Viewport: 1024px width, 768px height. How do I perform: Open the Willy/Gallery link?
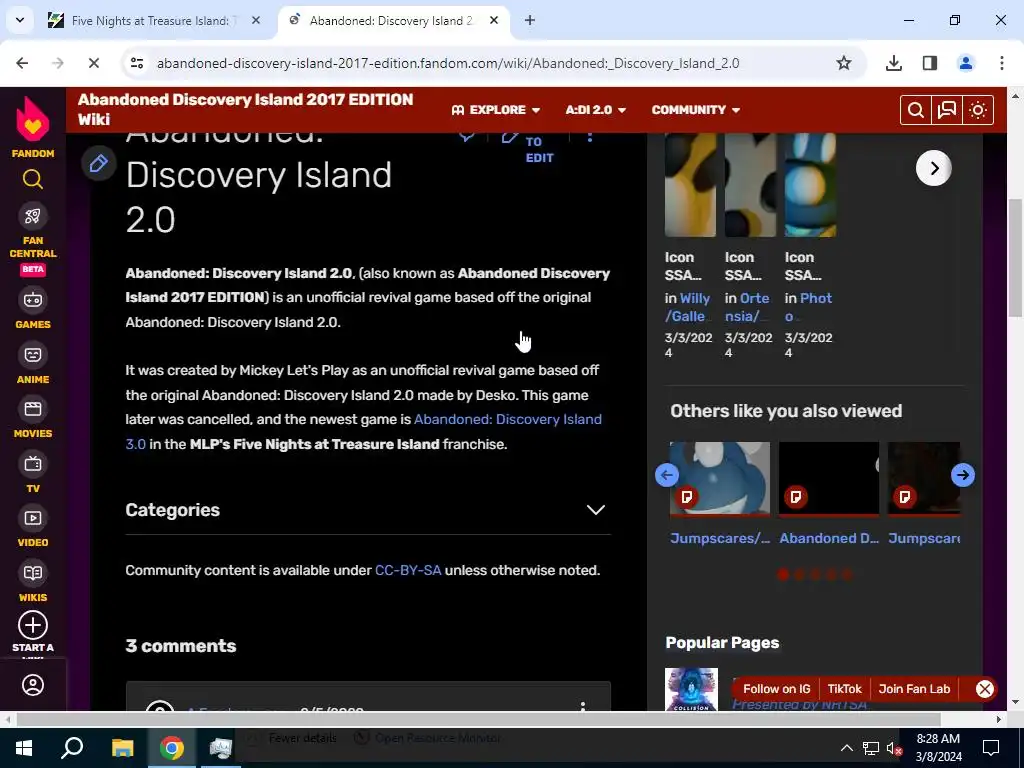[687, 307]
